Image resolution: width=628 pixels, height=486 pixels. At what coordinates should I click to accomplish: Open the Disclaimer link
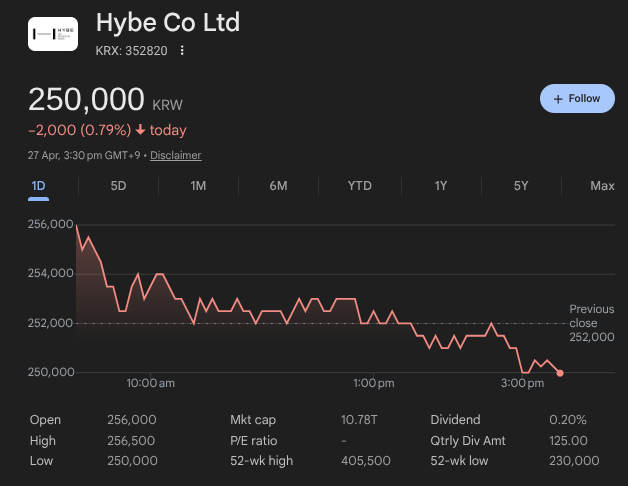click(175, 155)
